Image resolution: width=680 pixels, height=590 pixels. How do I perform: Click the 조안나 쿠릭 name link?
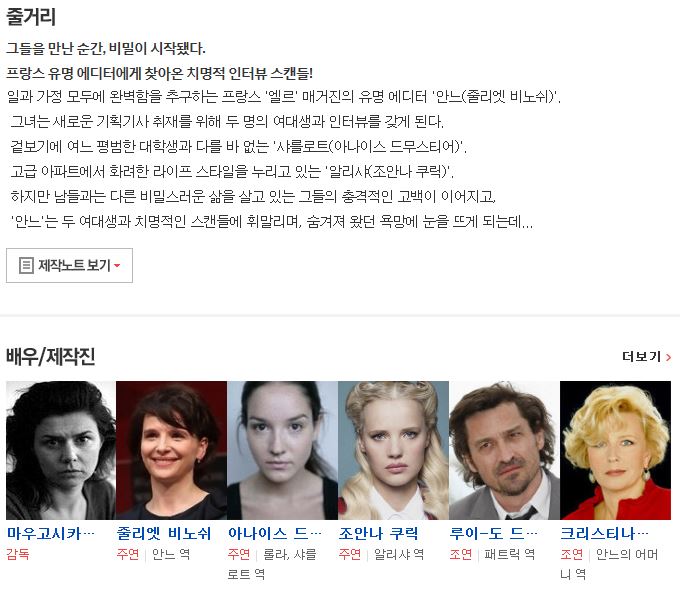(x=379, y=534)
